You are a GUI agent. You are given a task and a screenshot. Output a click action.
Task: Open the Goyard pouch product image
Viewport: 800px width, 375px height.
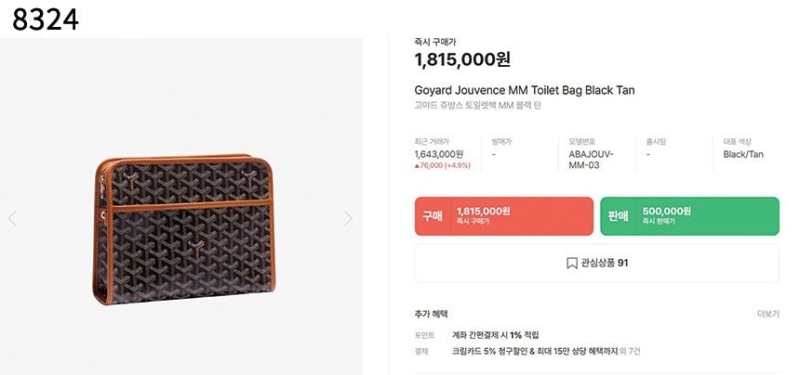(185, 229)
